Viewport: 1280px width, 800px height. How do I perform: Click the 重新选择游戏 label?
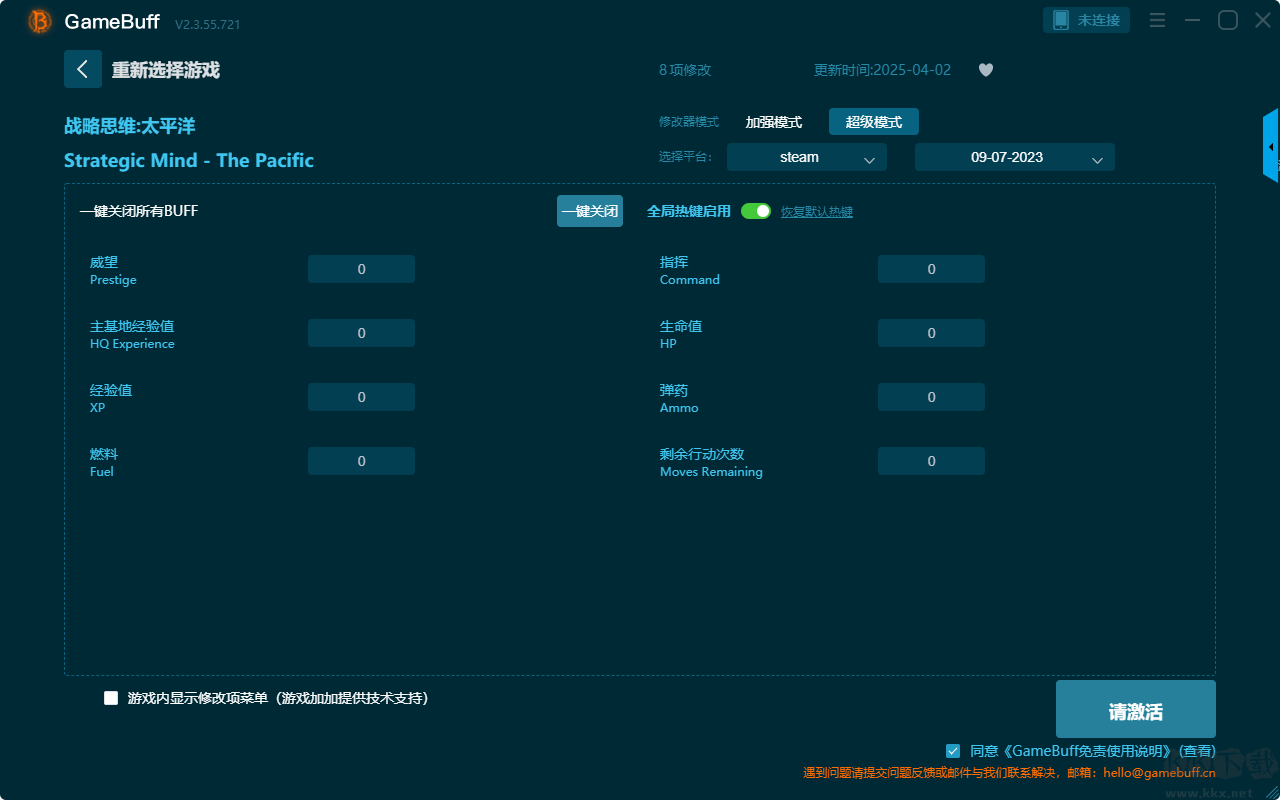coord(166,70)
